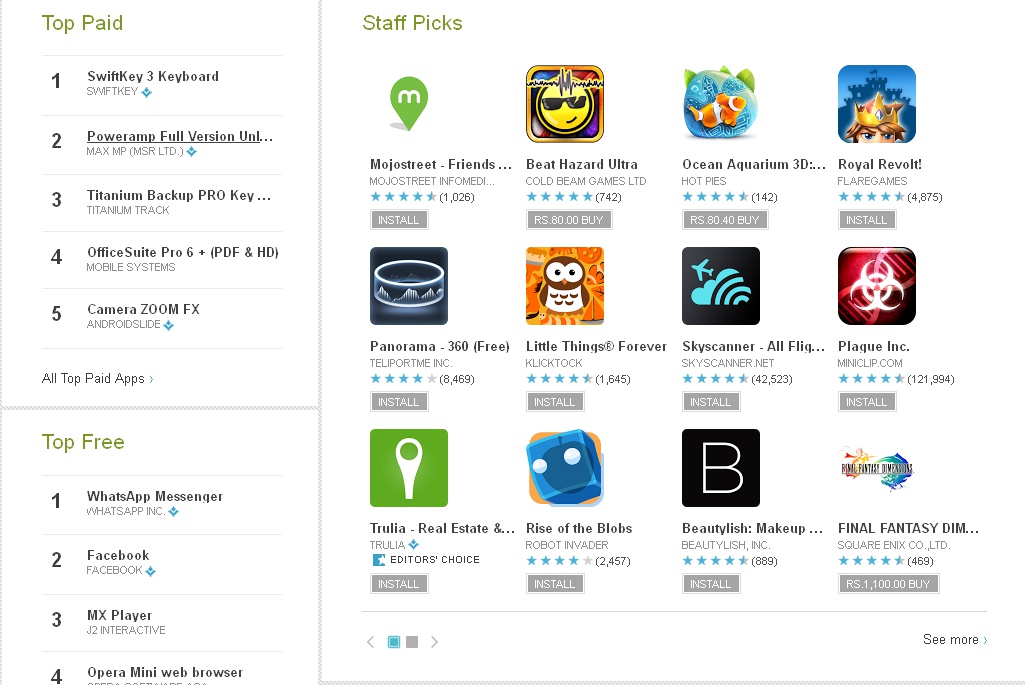Switch to the first Staff Picks page indicator
This screenshot has width=1025, height=685.
pos(394,642)
